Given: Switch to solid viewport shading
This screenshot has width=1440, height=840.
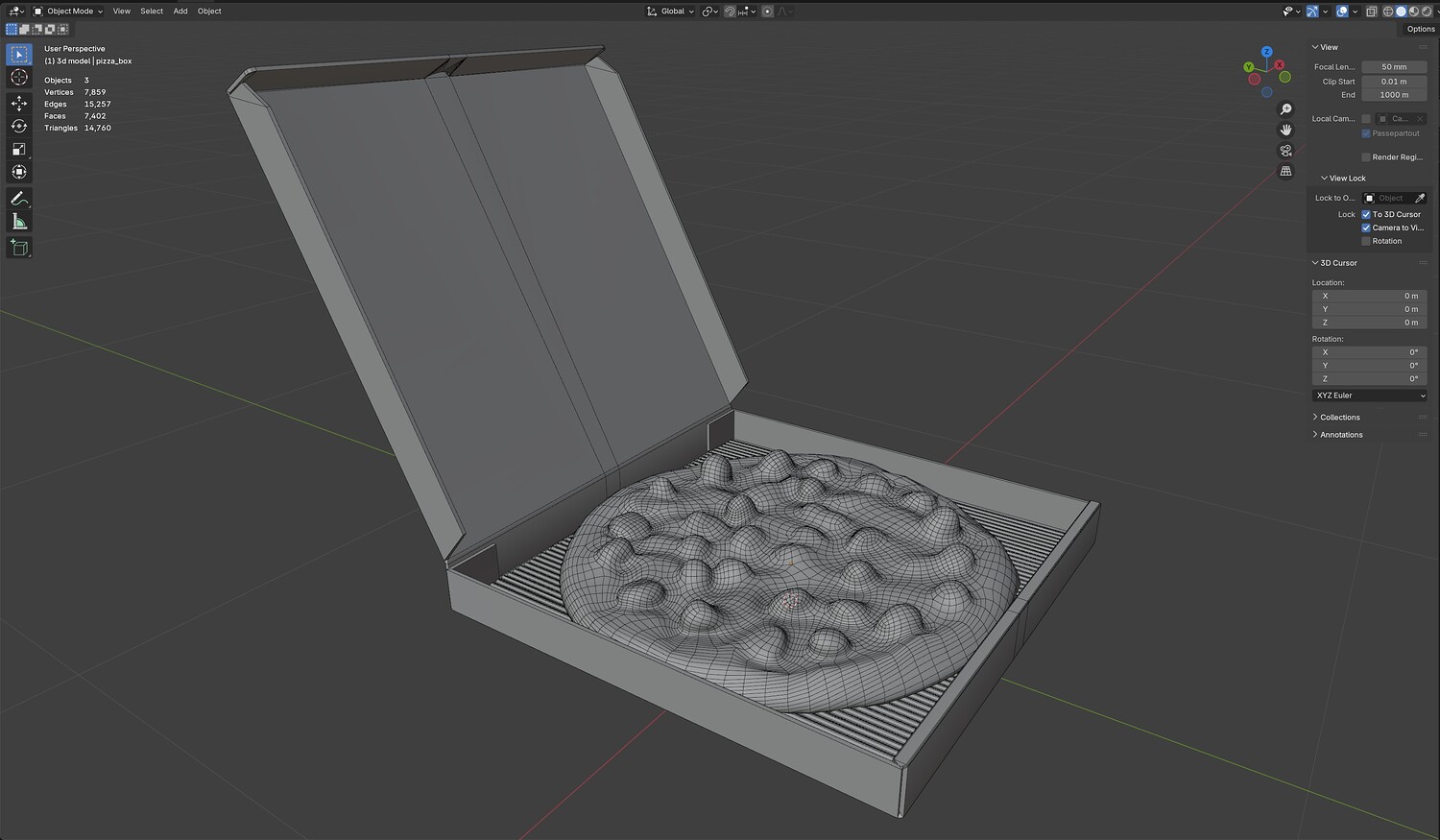Looking at the screenshot, I should tap(1402, 12).
